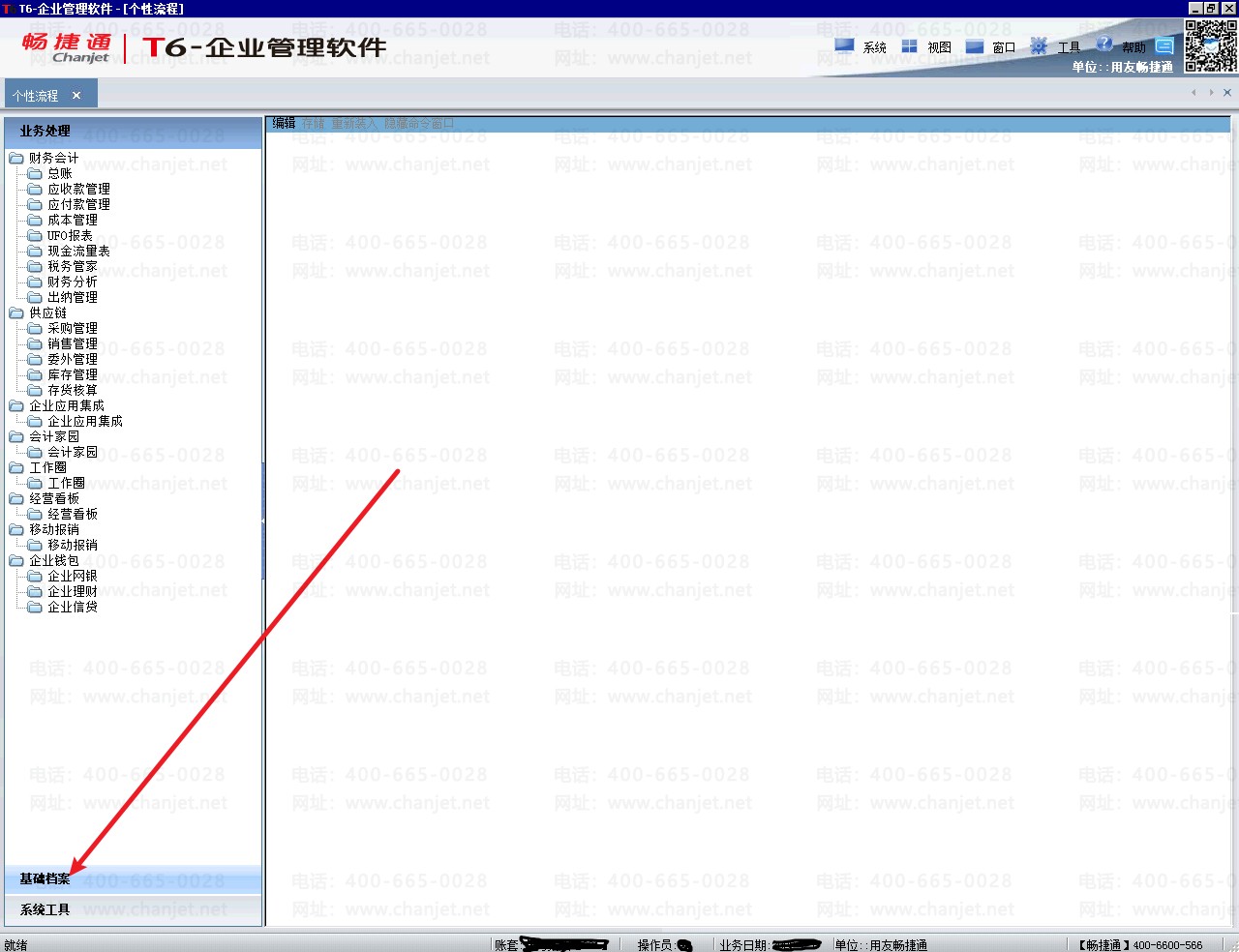Expand the 基础档案 panel header

click(134, 879)
